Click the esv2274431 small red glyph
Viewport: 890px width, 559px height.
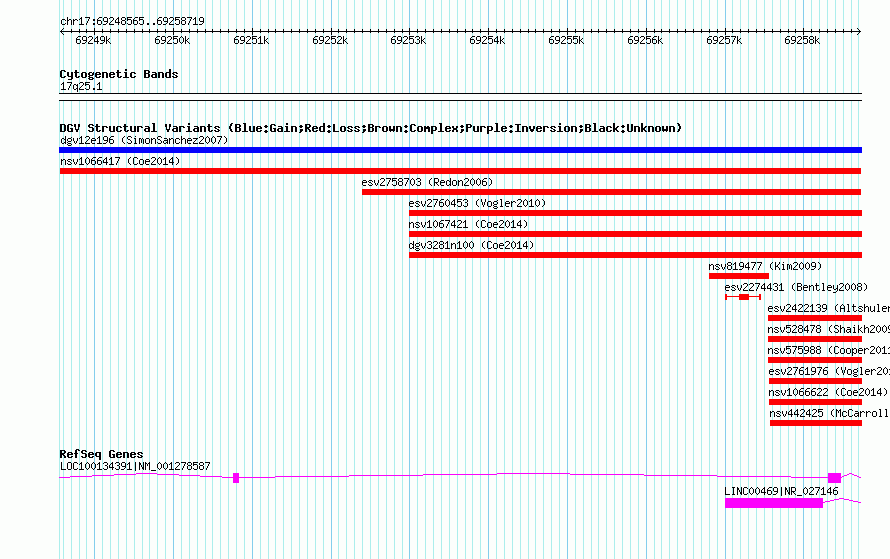click(x=743, y=297)
